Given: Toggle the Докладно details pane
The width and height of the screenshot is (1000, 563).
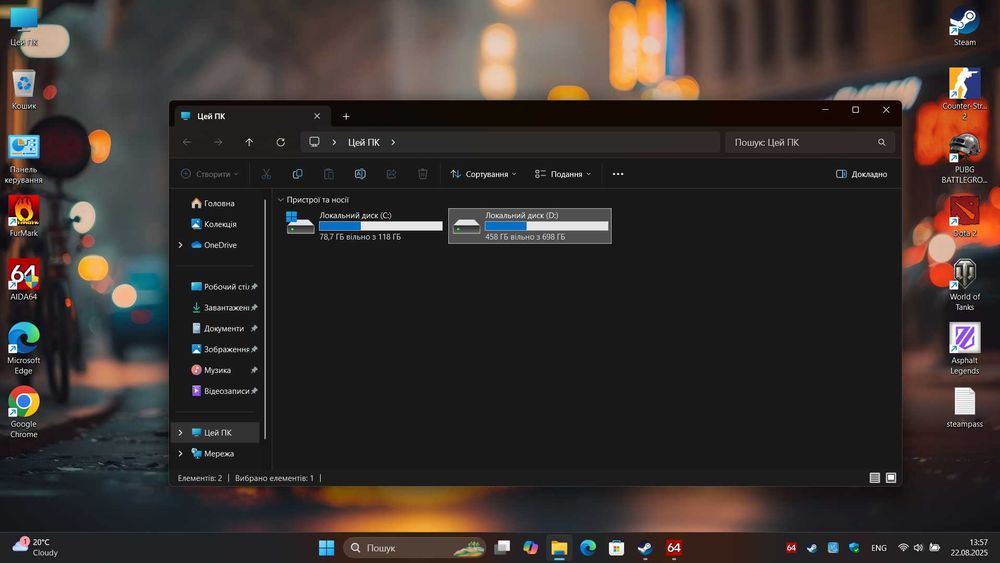Looking at the screenshot, I should click(862, 174).
